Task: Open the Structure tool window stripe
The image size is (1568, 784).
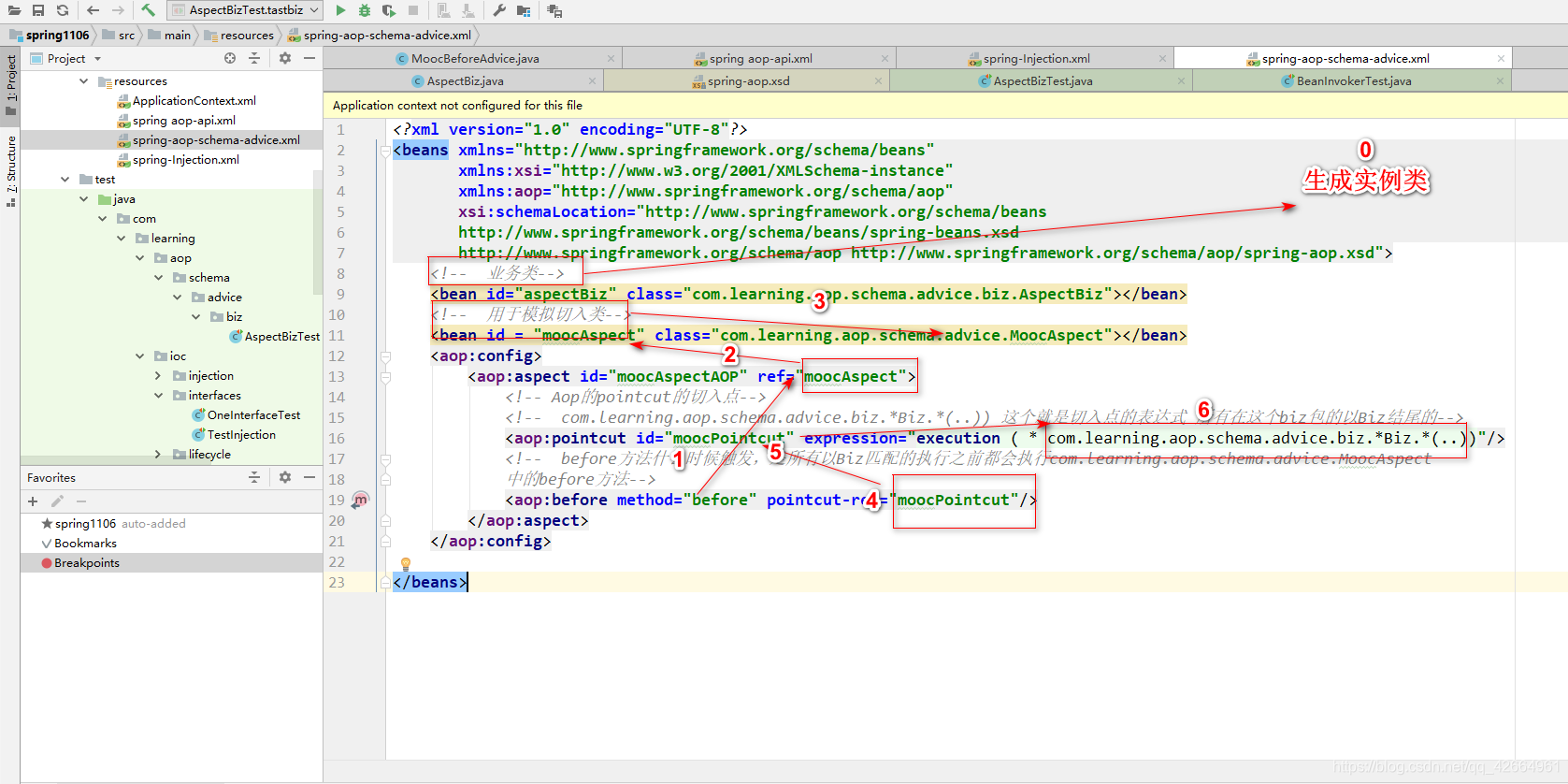Action: click(10, 170)
